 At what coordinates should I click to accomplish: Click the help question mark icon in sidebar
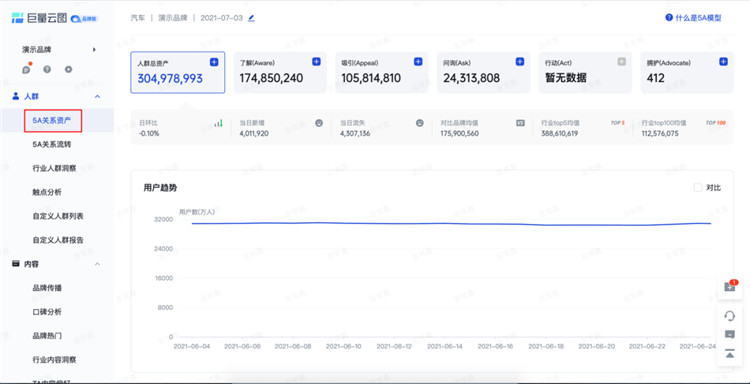coord(47,69)
